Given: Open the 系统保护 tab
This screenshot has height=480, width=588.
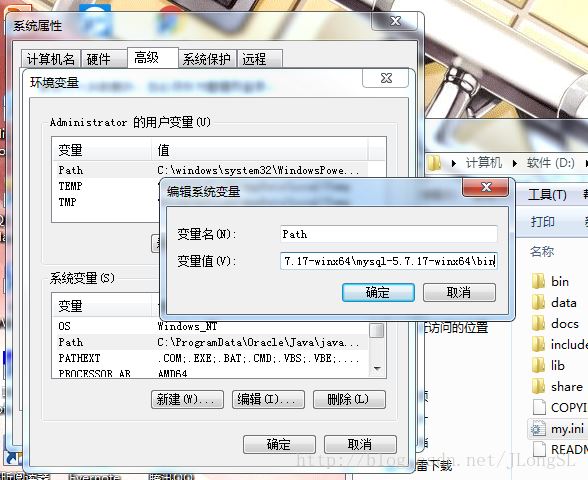Looking at the screenshot, I should pyautogui.click(x=207, y=59).
